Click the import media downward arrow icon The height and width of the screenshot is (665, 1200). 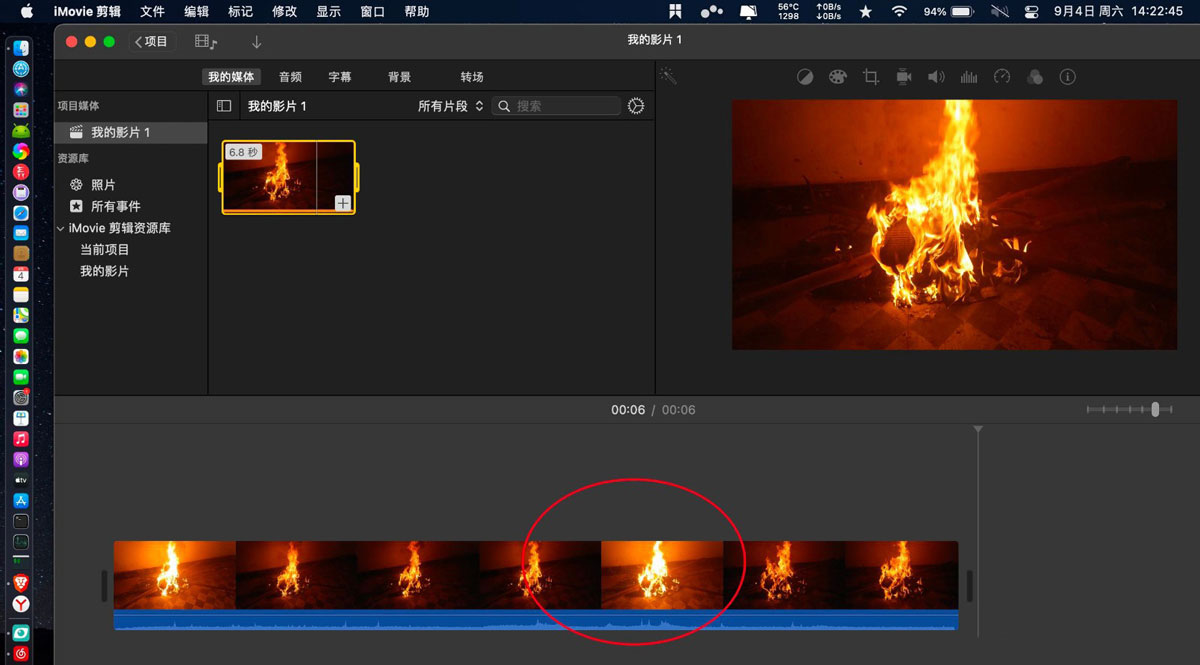click(257, 42)
